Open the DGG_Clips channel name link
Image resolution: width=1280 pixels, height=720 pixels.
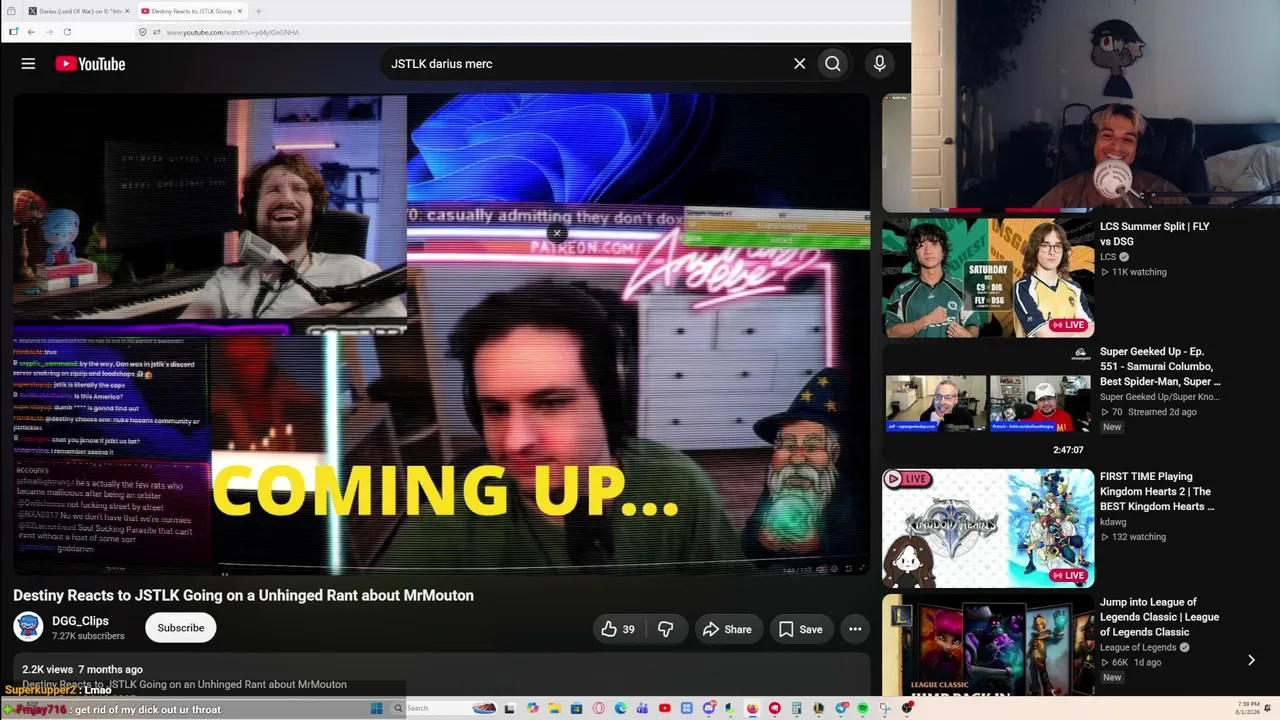tap(80, 621)
